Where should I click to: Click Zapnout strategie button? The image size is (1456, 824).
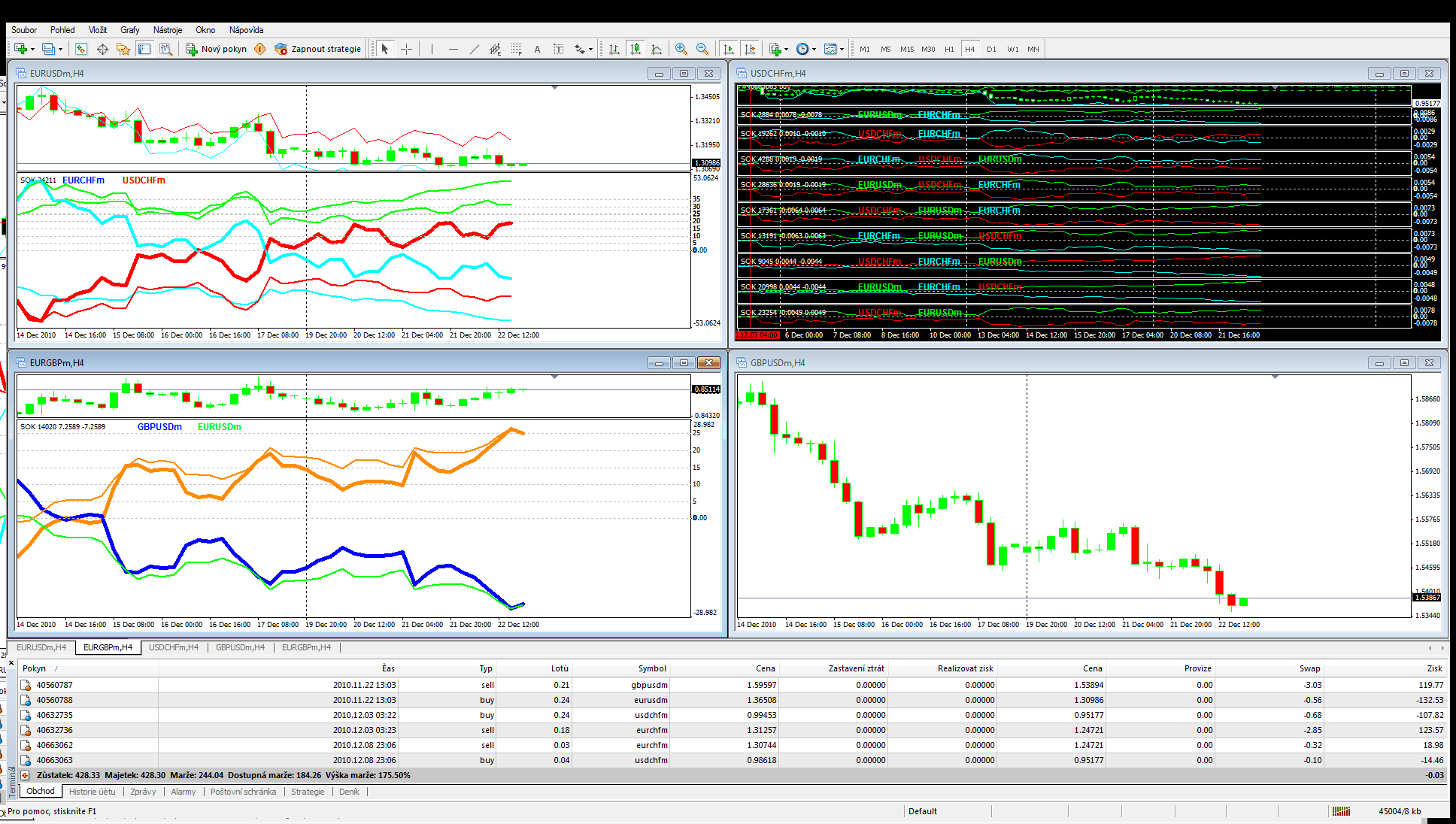point(318,49)
